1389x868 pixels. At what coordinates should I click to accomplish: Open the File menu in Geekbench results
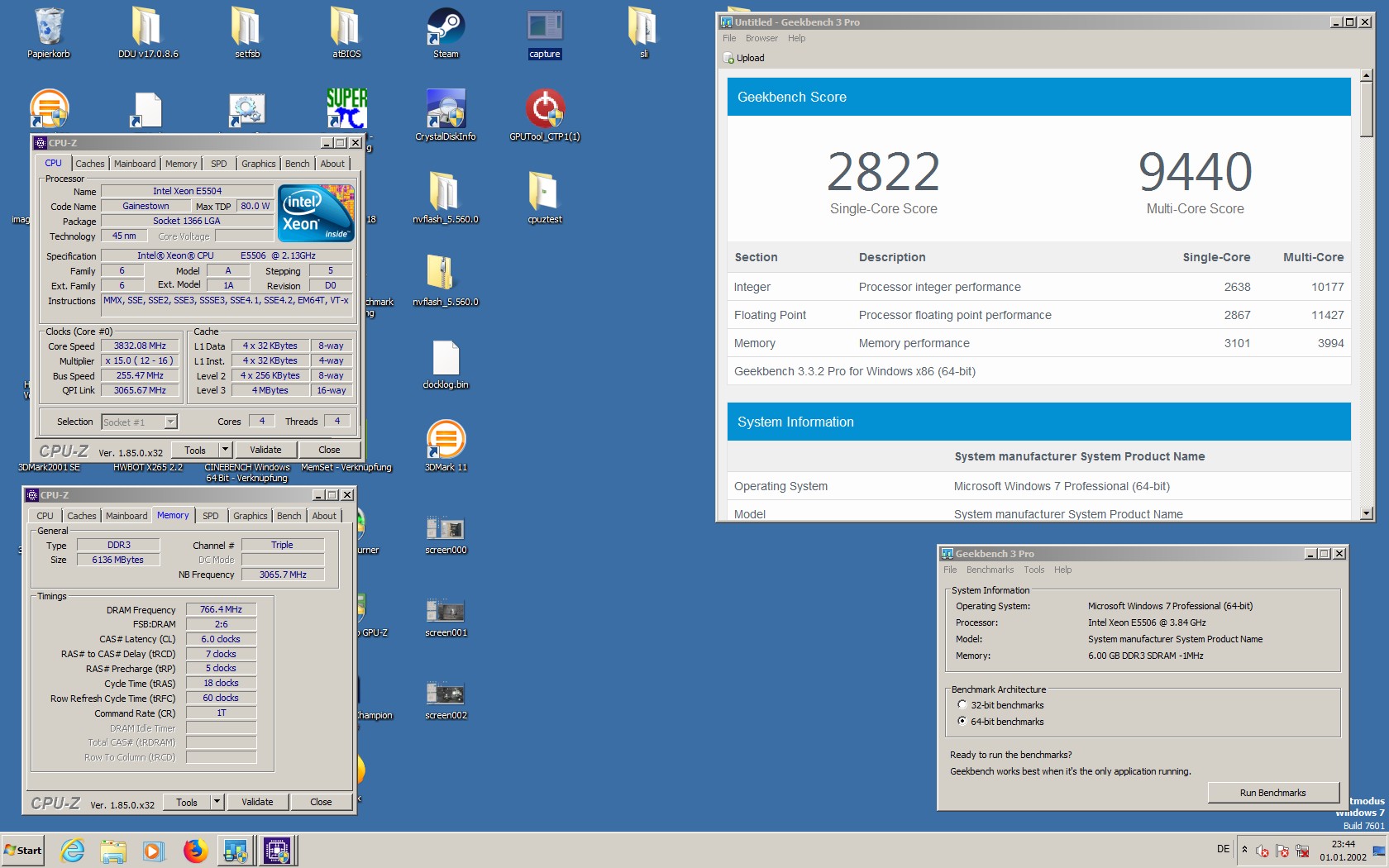[x=729, y=38]
